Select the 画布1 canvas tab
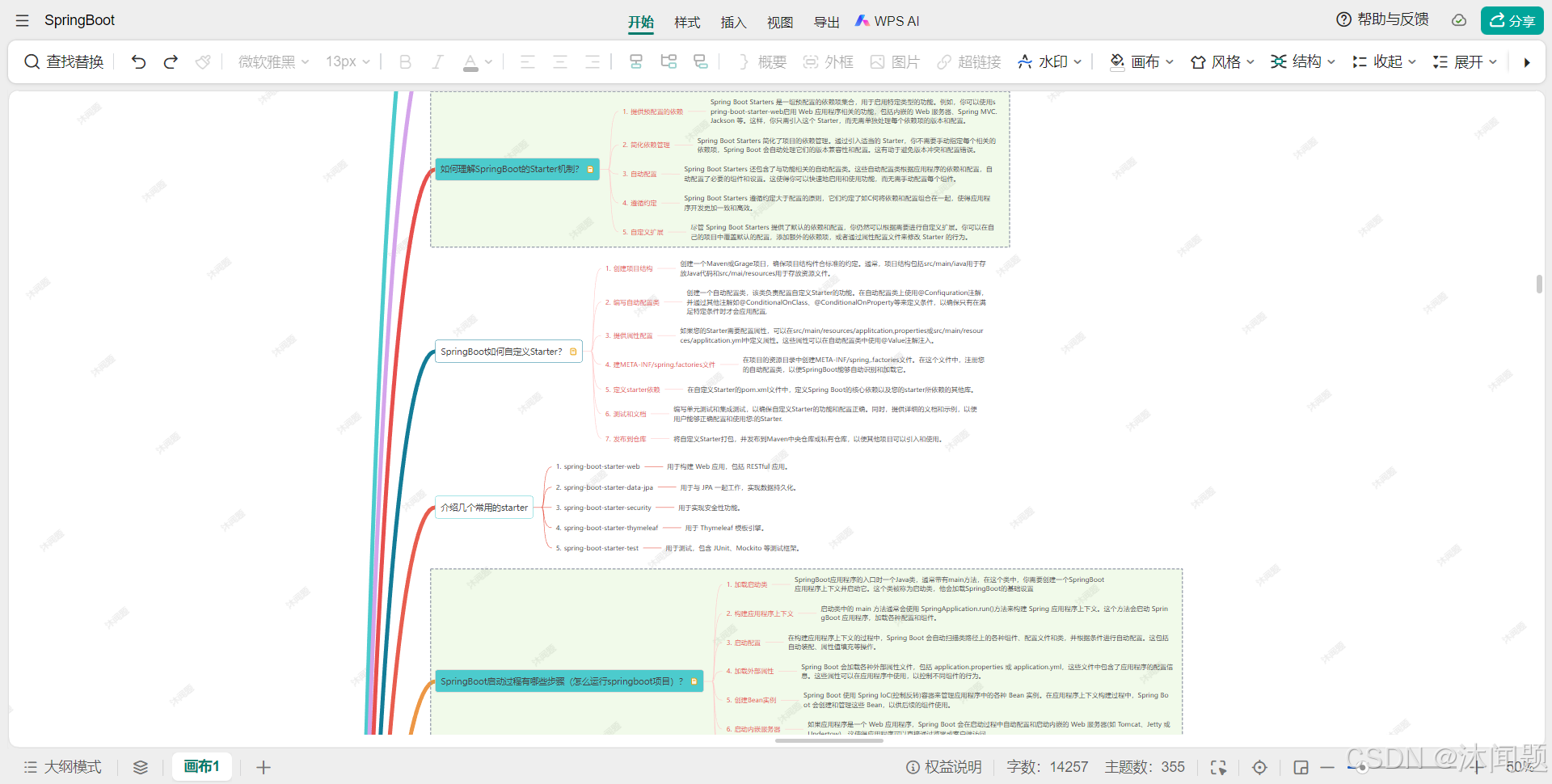 click(201, 766)
